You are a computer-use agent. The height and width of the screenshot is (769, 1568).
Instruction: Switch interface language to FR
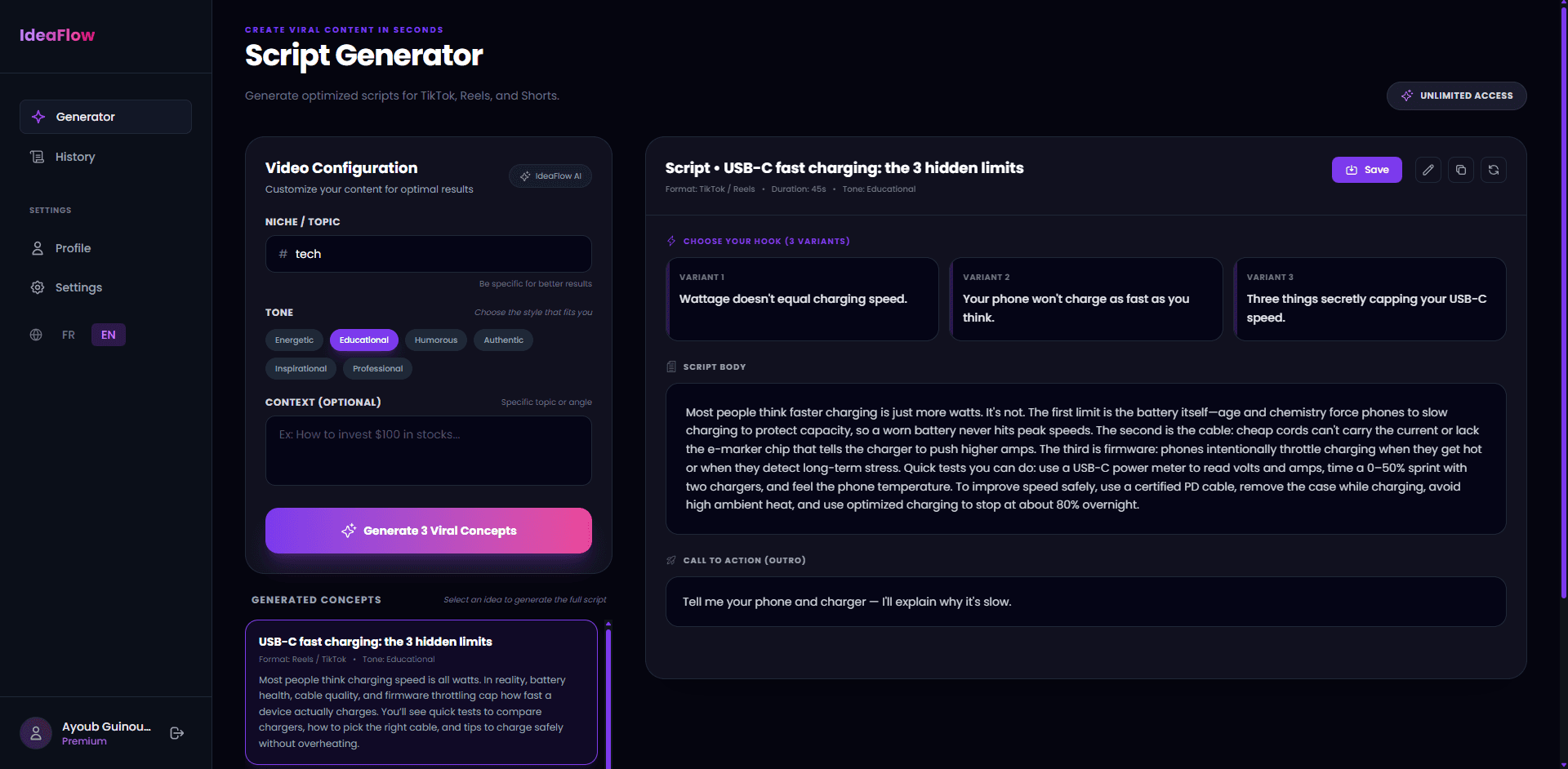pos(69,335)
